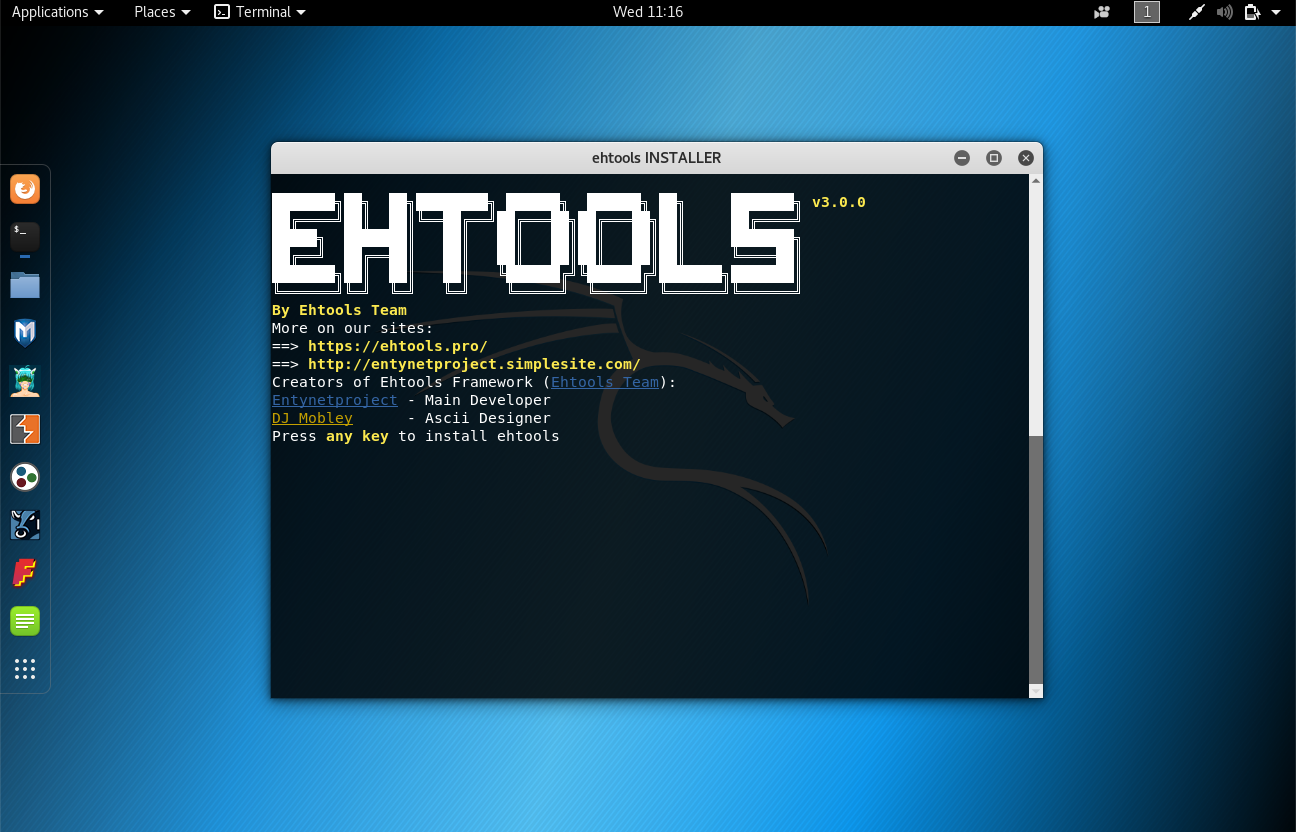This screenshot has height=832, width=1296.
Task: Follow the ehtools.pro link
Action: point(397,346)
